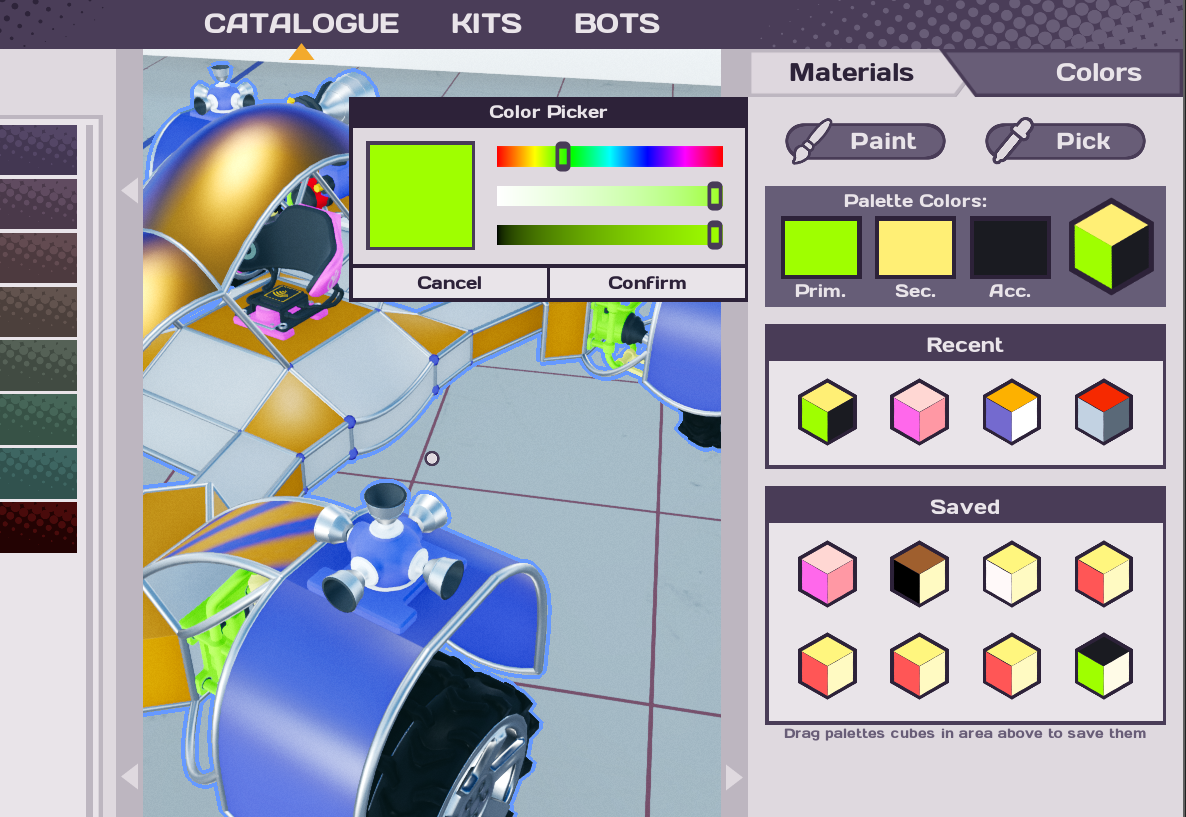Open the CATALOGUE menu

301,23
